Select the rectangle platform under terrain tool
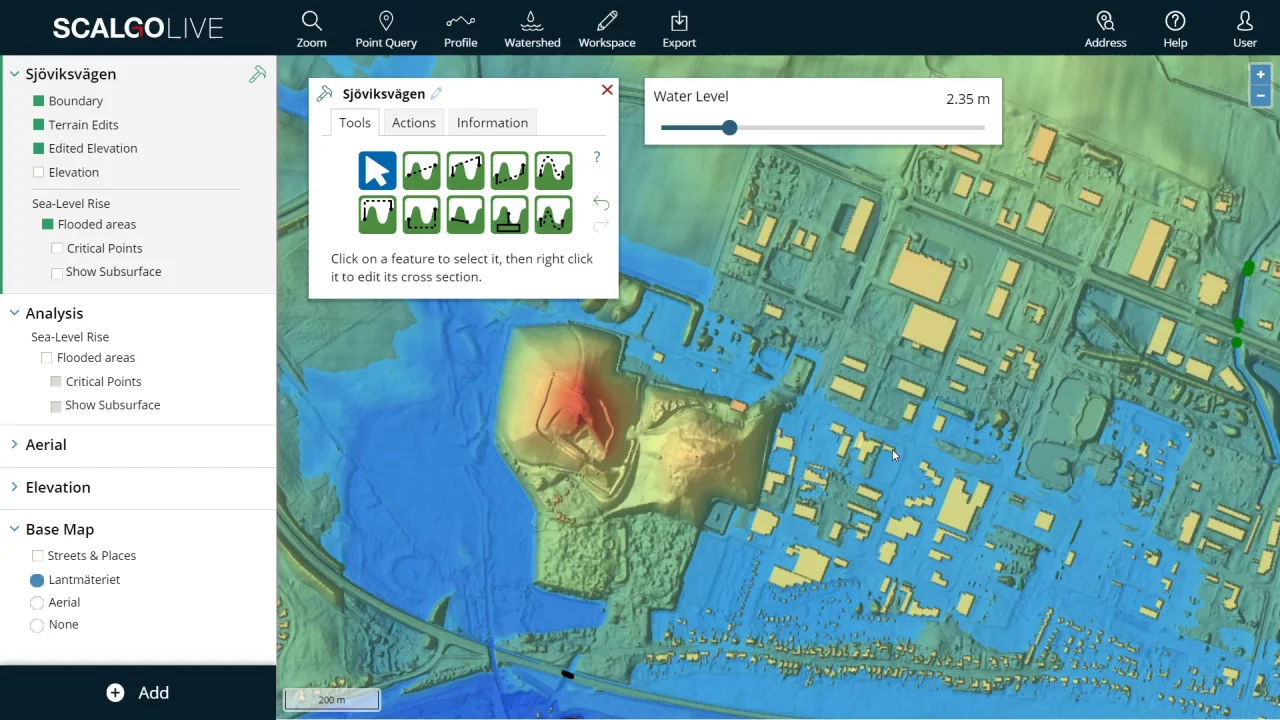Viewport: 1280px width, 720px height. coord(510,215)
